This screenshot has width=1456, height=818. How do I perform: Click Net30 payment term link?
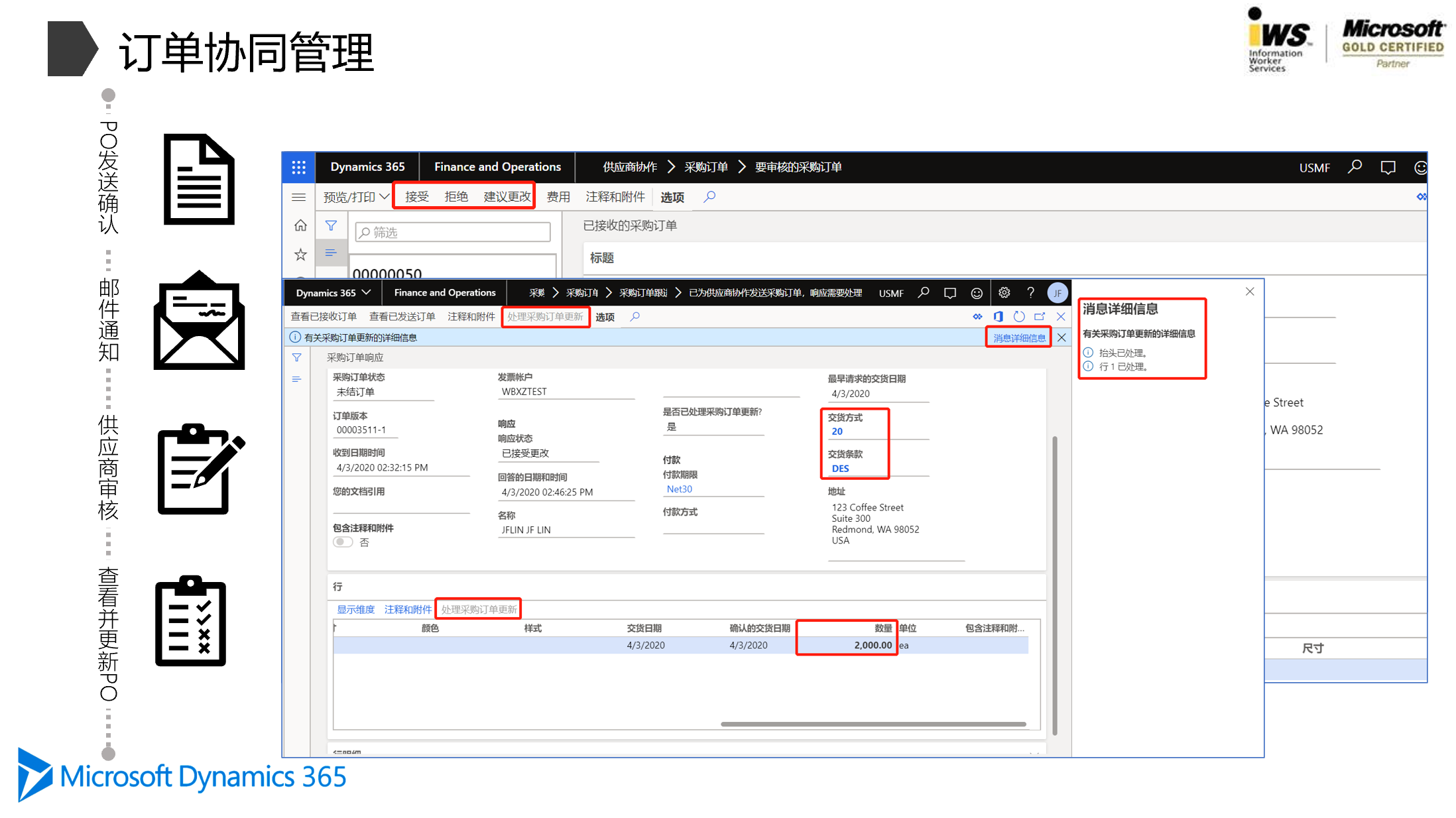click(x=680, y=489)
